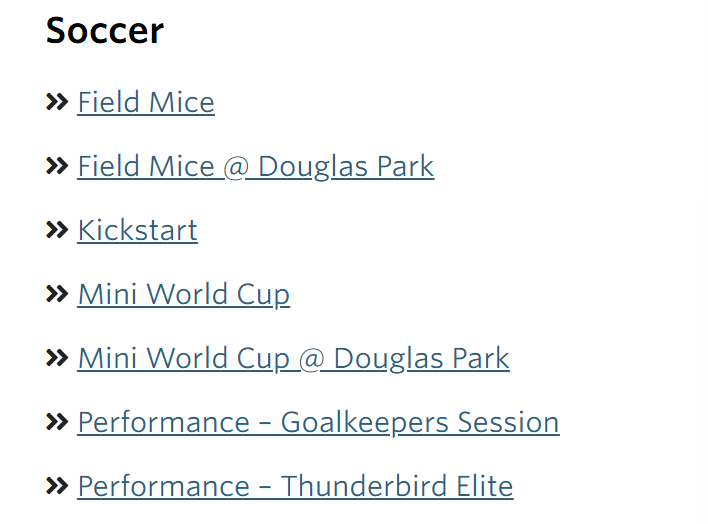Viewport: 708px width, 524px height.
Task: Click the @ symbol in Field Mice link
Action: 236,166
